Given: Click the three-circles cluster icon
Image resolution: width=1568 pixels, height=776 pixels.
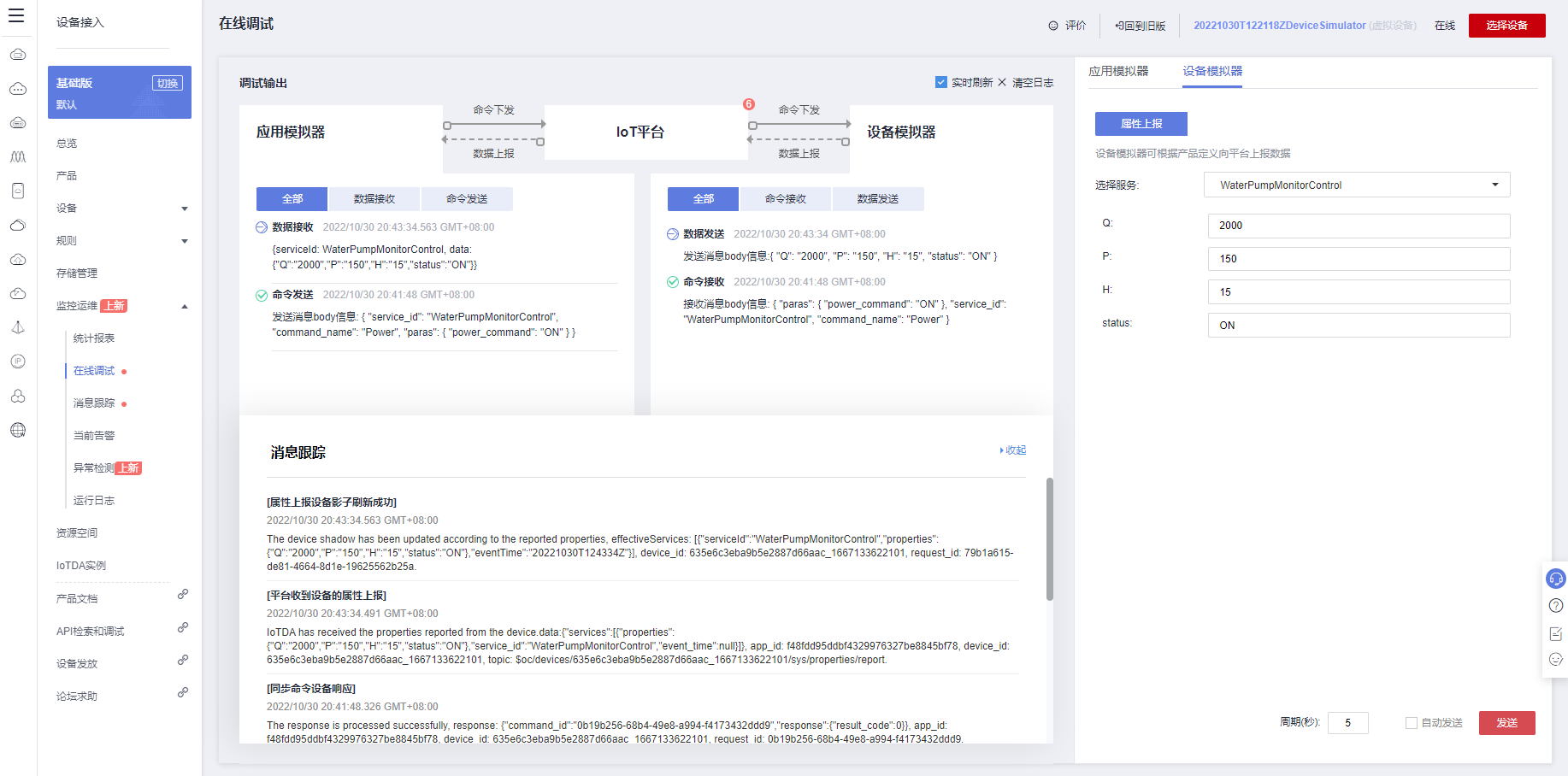Looking at the screenshot, I should click(18, 396).
